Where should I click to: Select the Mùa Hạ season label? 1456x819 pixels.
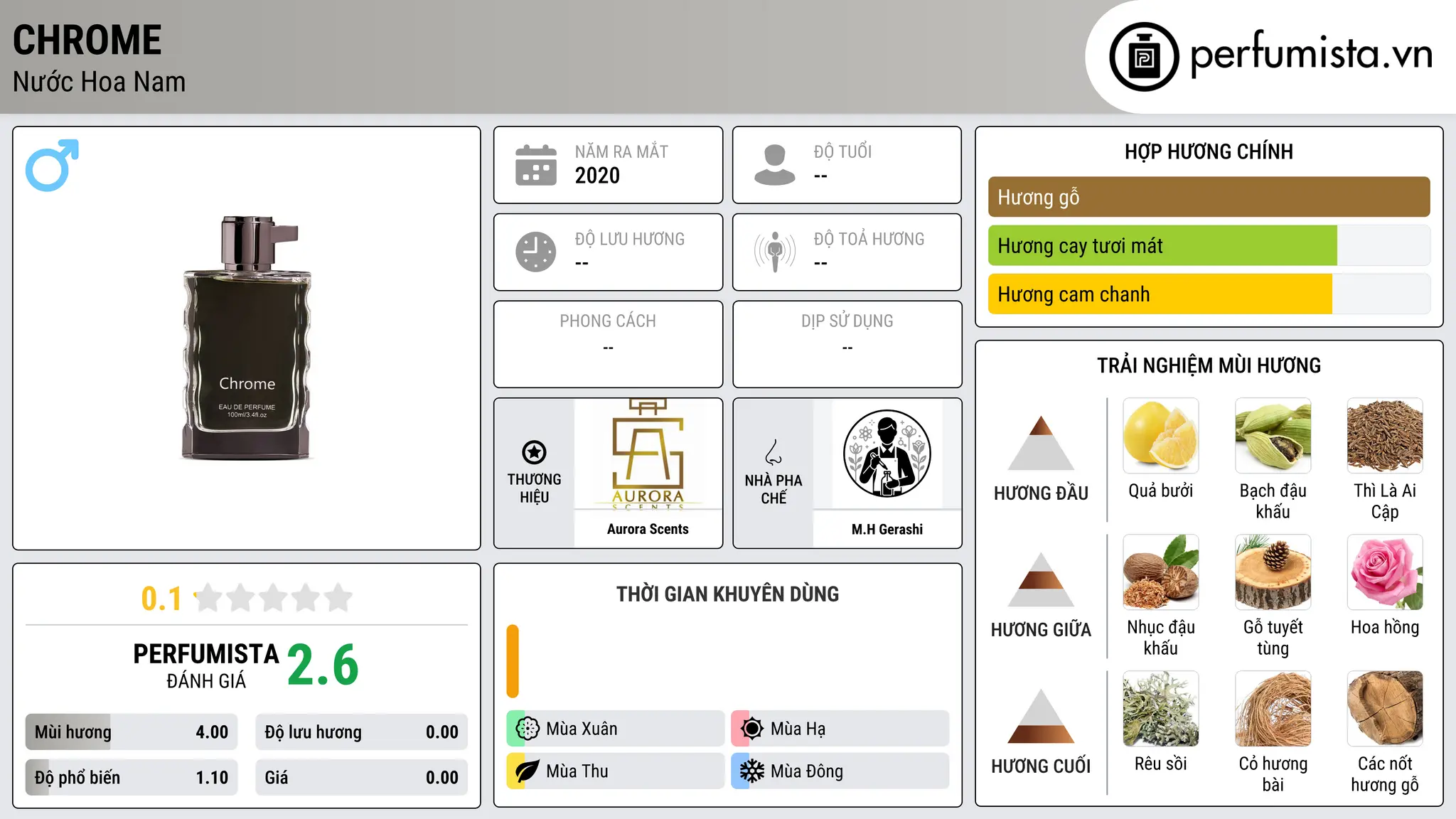[x=798, y=729]
